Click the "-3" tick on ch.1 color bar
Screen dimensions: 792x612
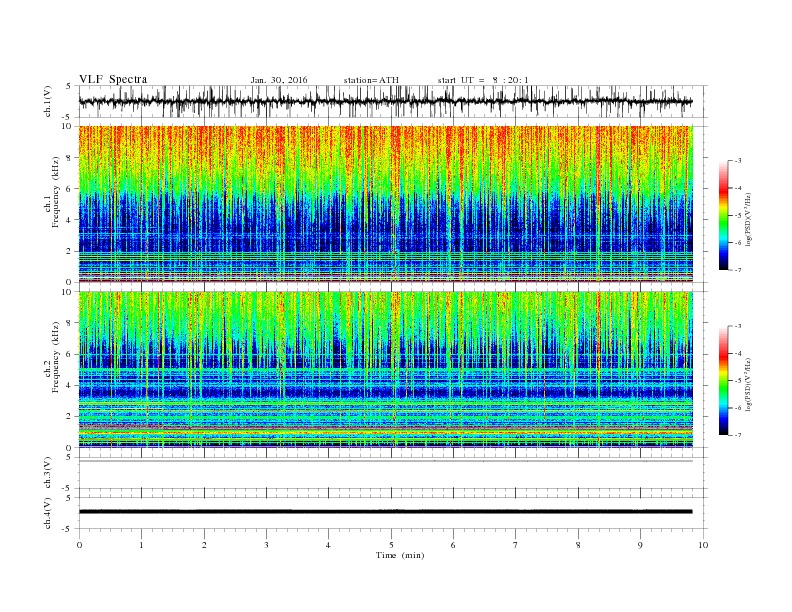click(738, 161)
